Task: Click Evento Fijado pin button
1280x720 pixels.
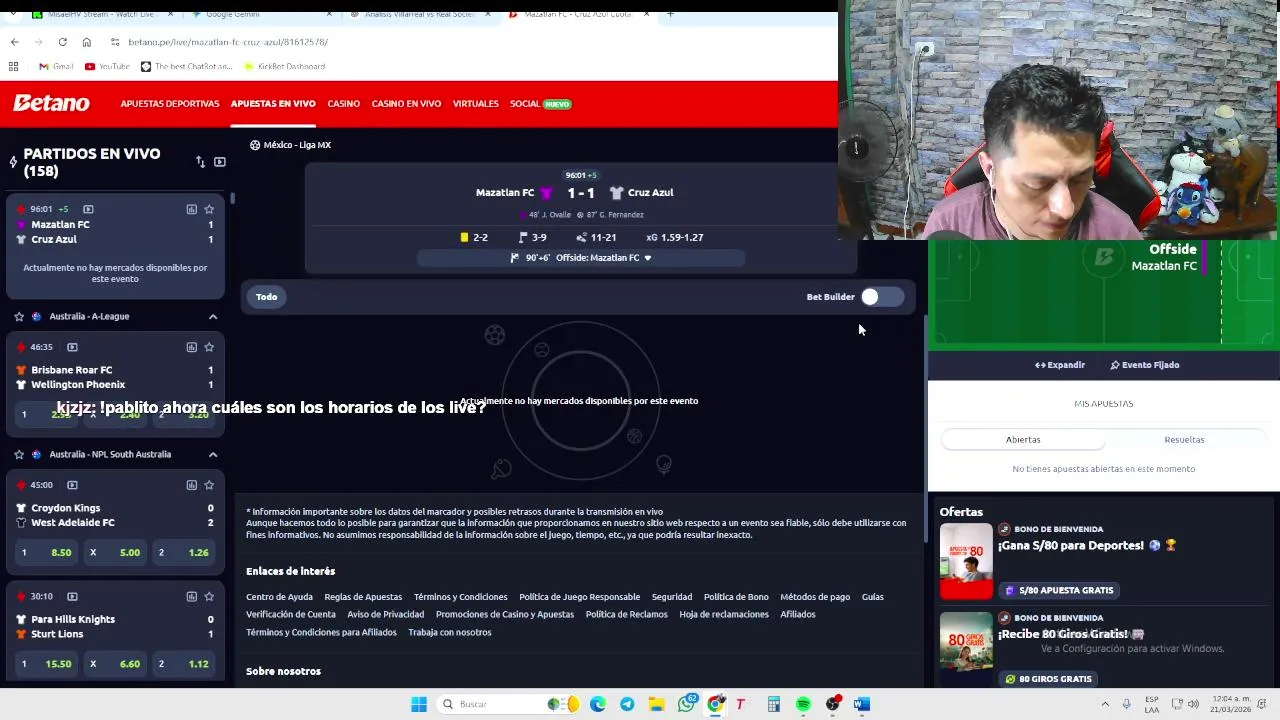Action: pos(1145,365)
